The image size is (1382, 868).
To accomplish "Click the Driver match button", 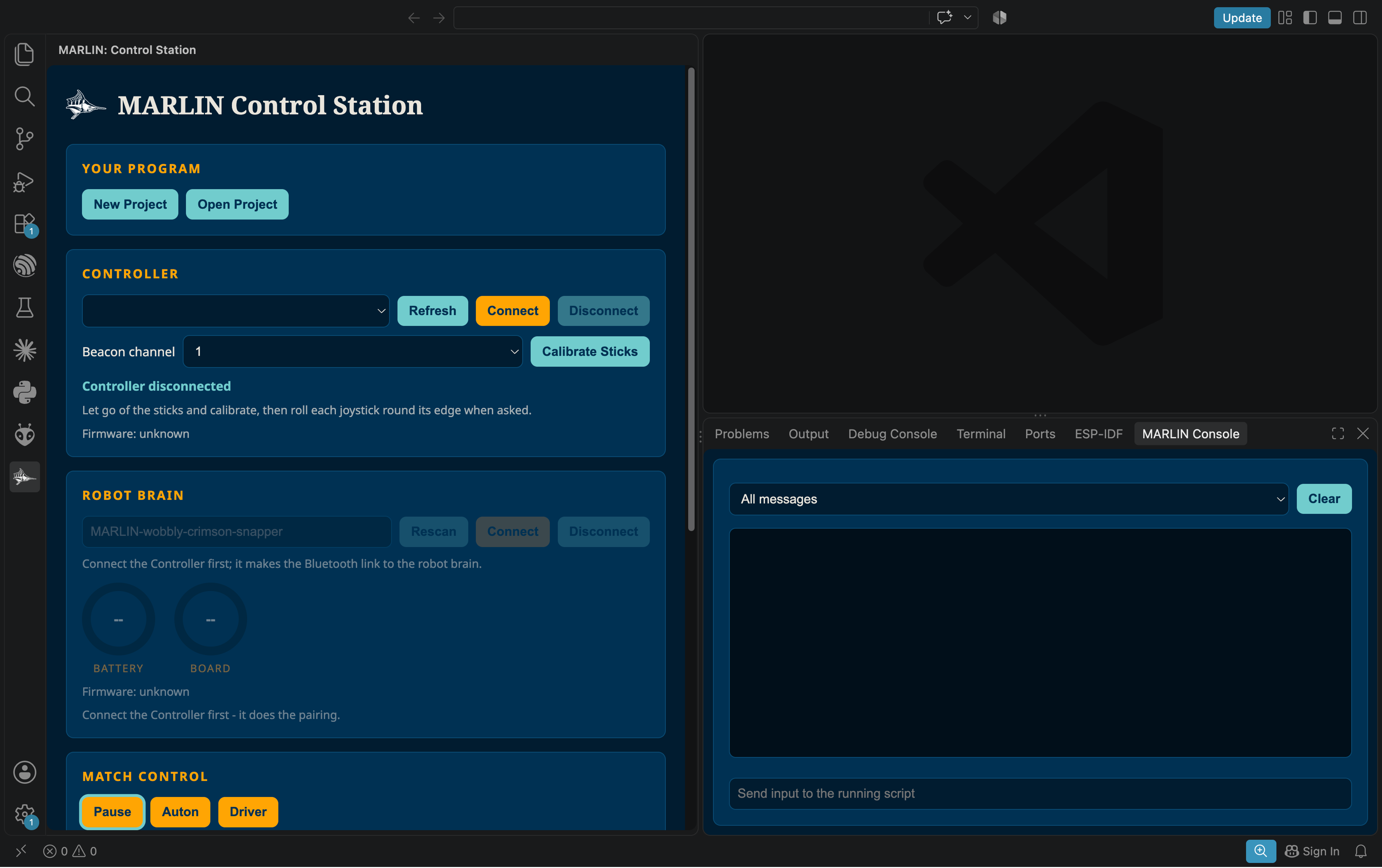I will pyautogui.click(x=248, y=812).
